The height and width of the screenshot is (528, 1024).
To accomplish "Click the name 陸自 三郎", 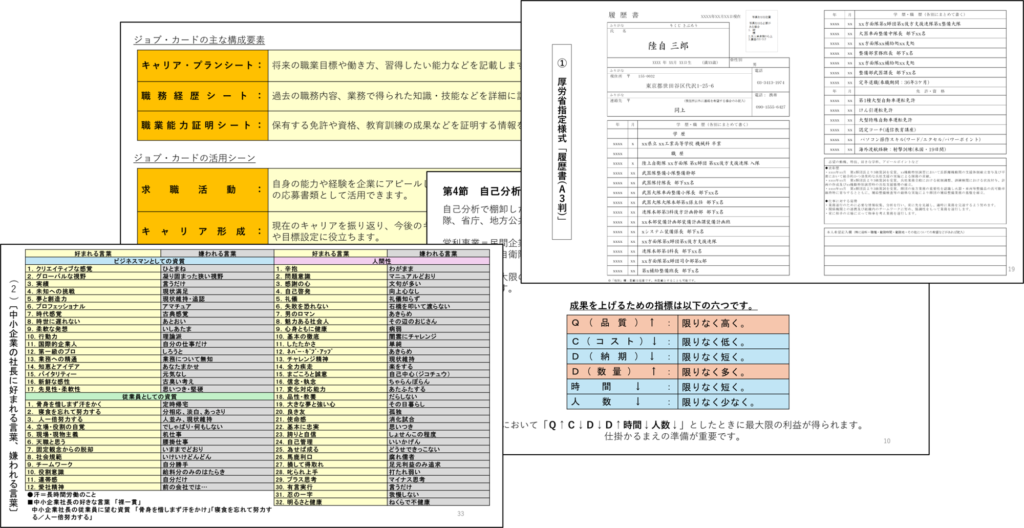I will coord(667,46).
